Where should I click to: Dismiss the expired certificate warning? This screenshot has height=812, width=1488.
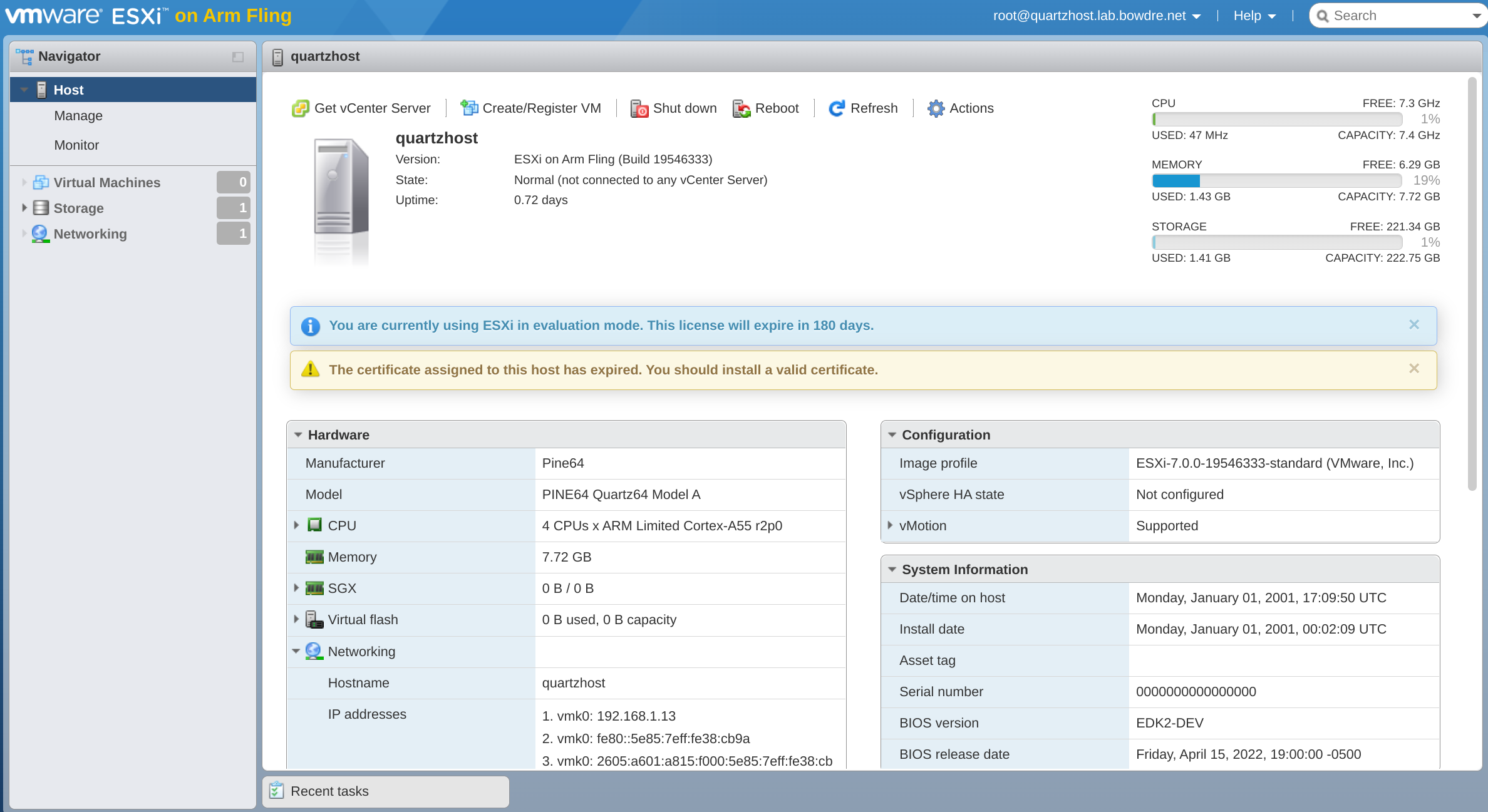pos(1413,369)
